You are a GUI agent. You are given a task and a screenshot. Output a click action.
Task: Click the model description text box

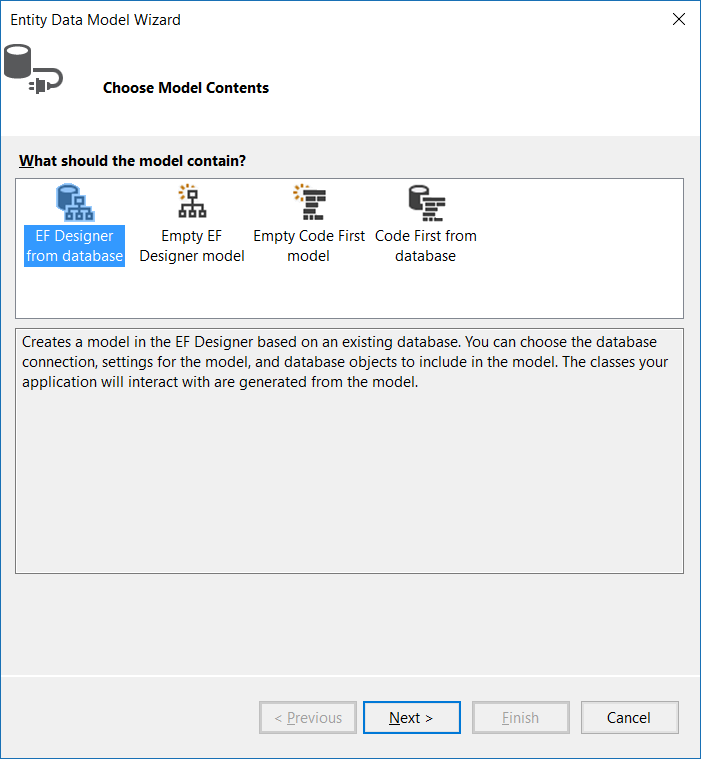click(350, 451)
